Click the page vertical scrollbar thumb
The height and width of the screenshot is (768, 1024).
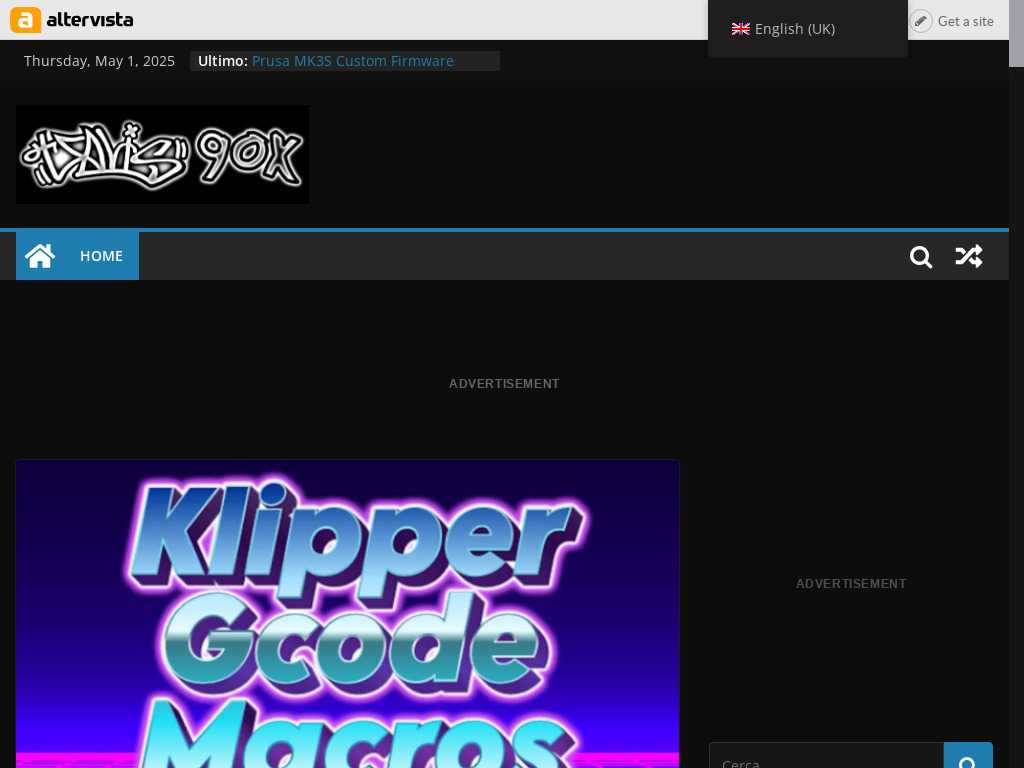[1016, 33]
